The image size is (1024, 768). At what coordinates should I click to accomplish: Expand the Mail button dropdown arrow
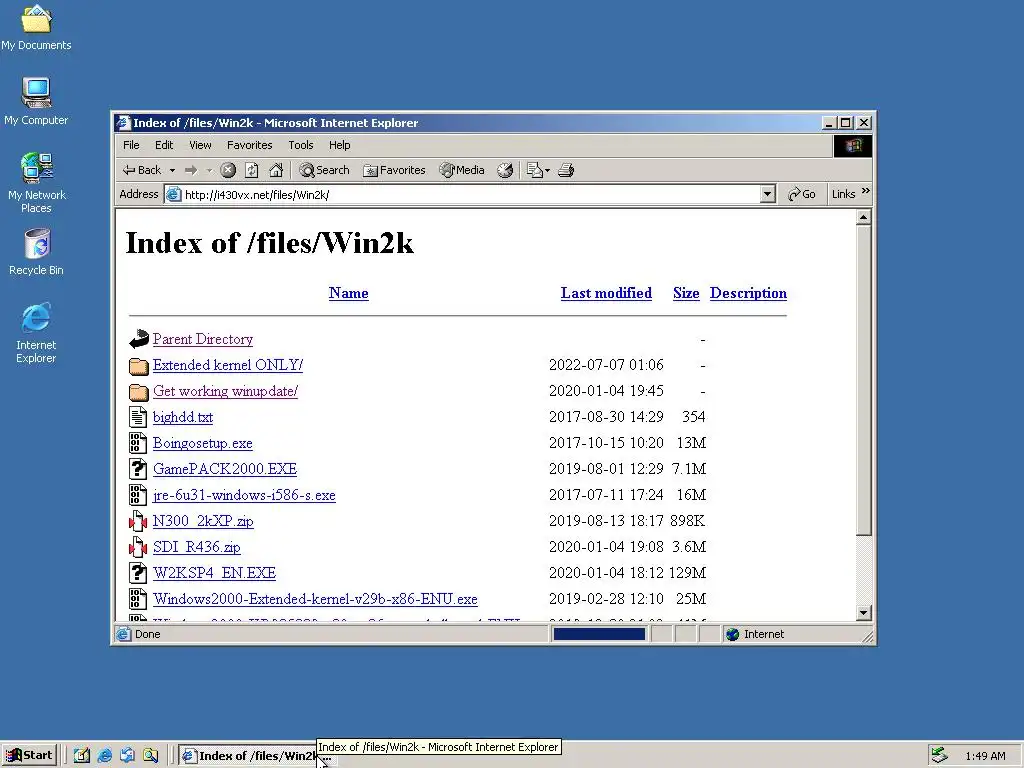pyautogui.click(x=547, y=170)
